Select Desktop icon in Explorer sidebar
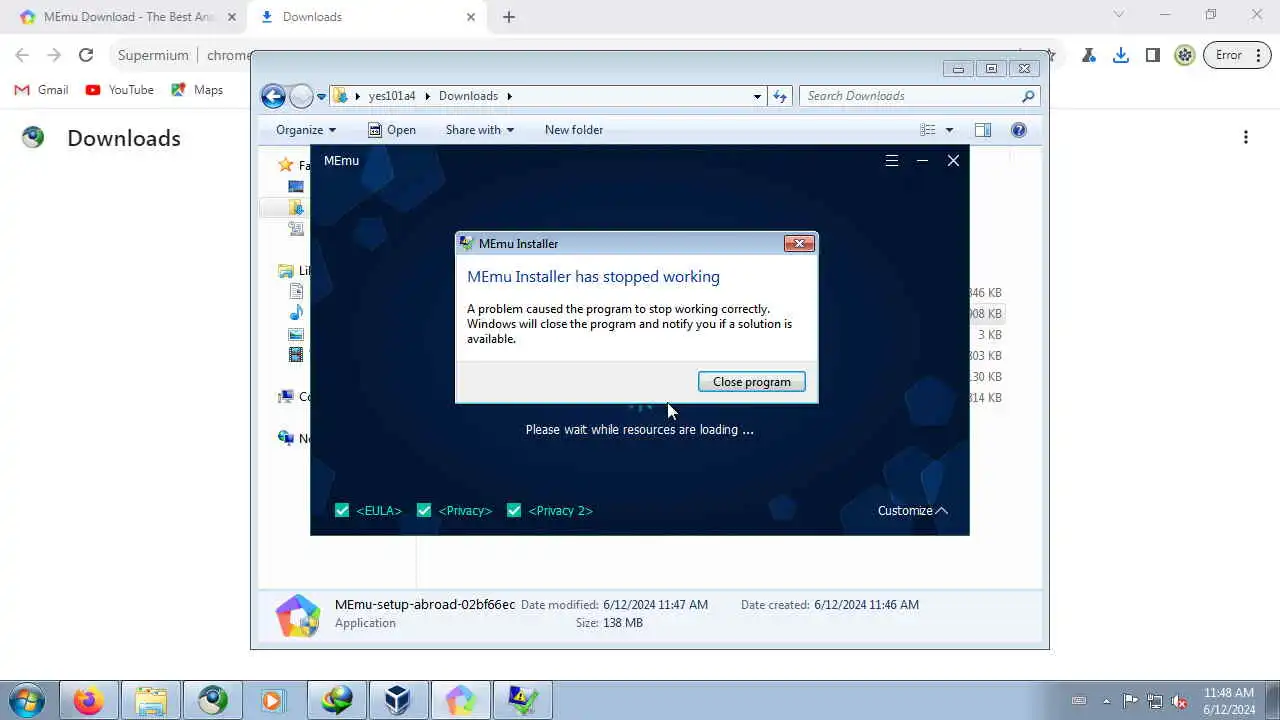Viewport: 1280px width, 720px height. 296,186
